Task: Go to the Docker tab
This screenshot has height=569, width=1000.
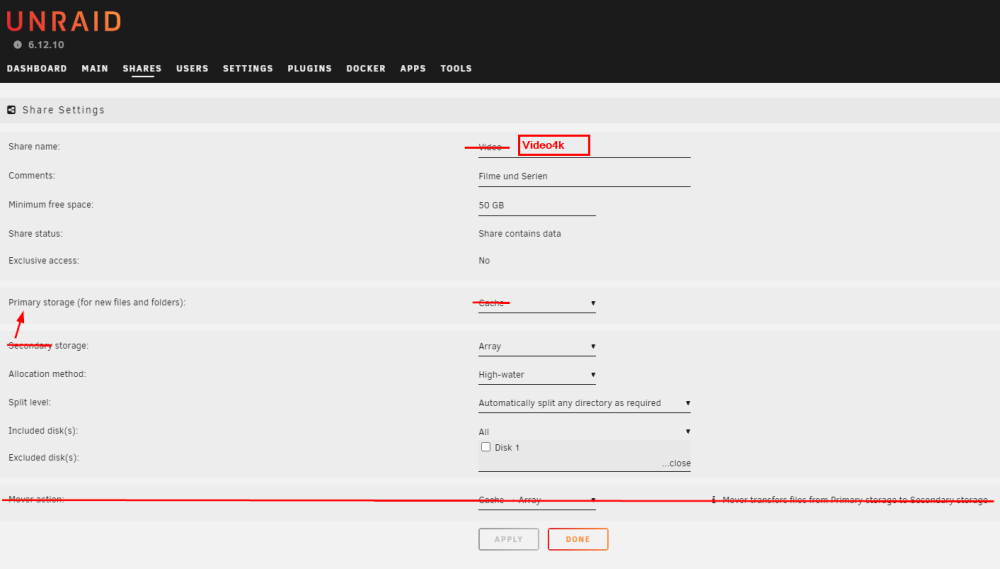Action: [366, 68]
